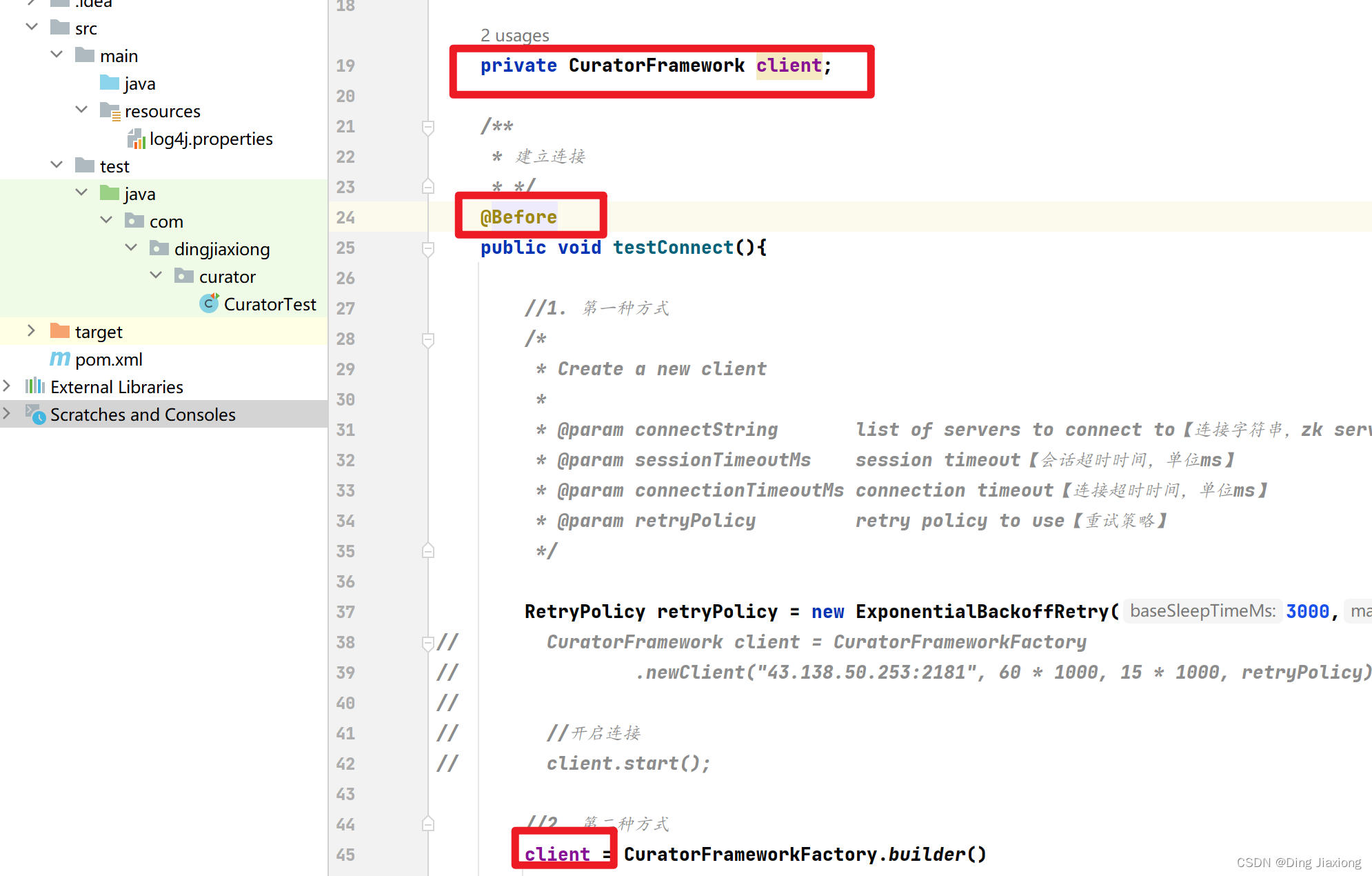Click fold marker at line 44
Viewport: 1372px width, 876px height.
pyautogui.click(x=428, y=824)
